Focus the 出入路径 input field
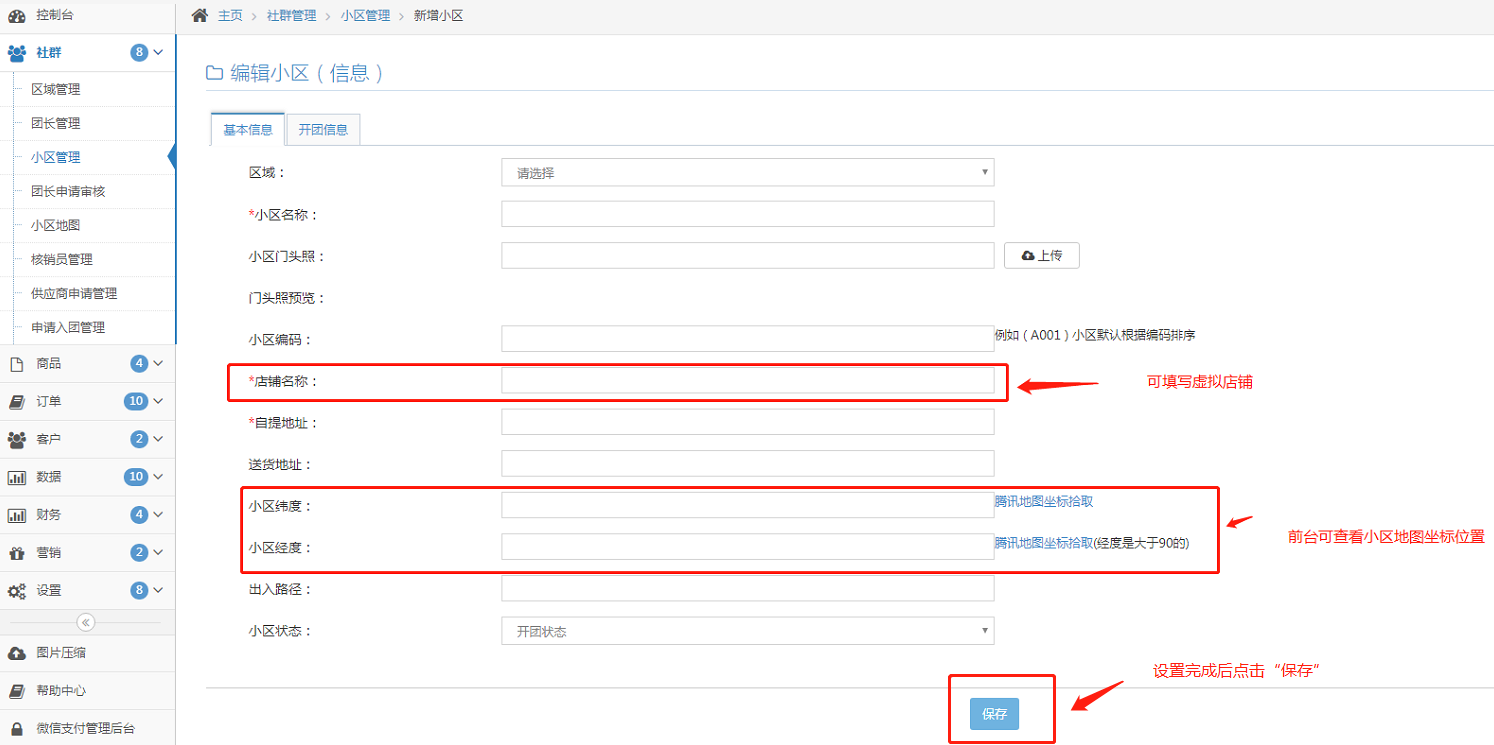The image size is (1494, 745). (748, 588)
